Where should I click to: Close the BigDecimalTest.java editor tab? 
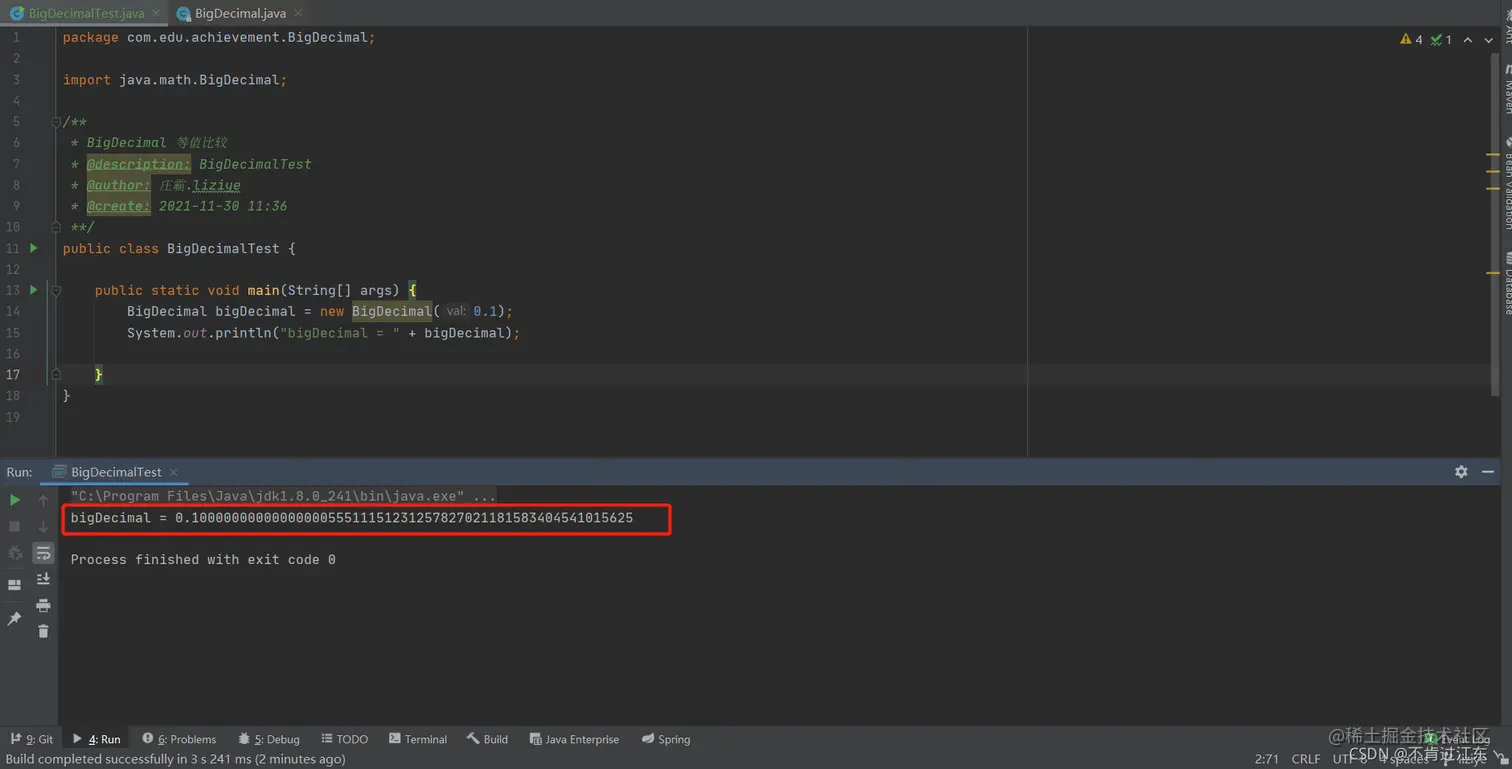tap(157, 13)
